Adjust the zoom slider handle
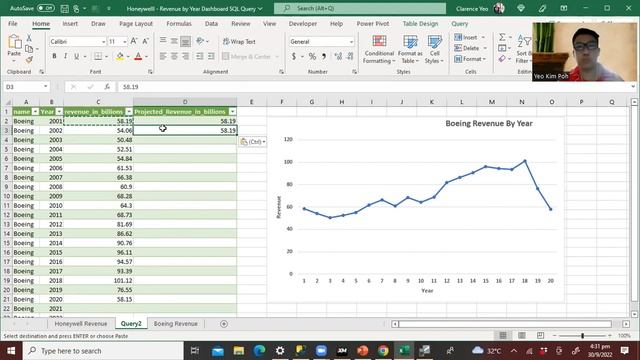Screen dimensions: 640x360 [x=582, y=336]
